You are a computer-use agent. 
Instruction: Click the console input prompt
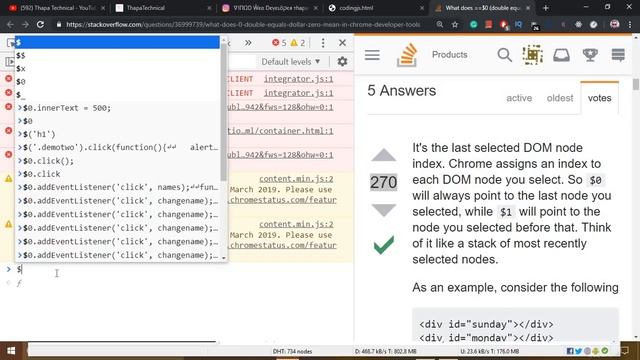tap(180, 269)
